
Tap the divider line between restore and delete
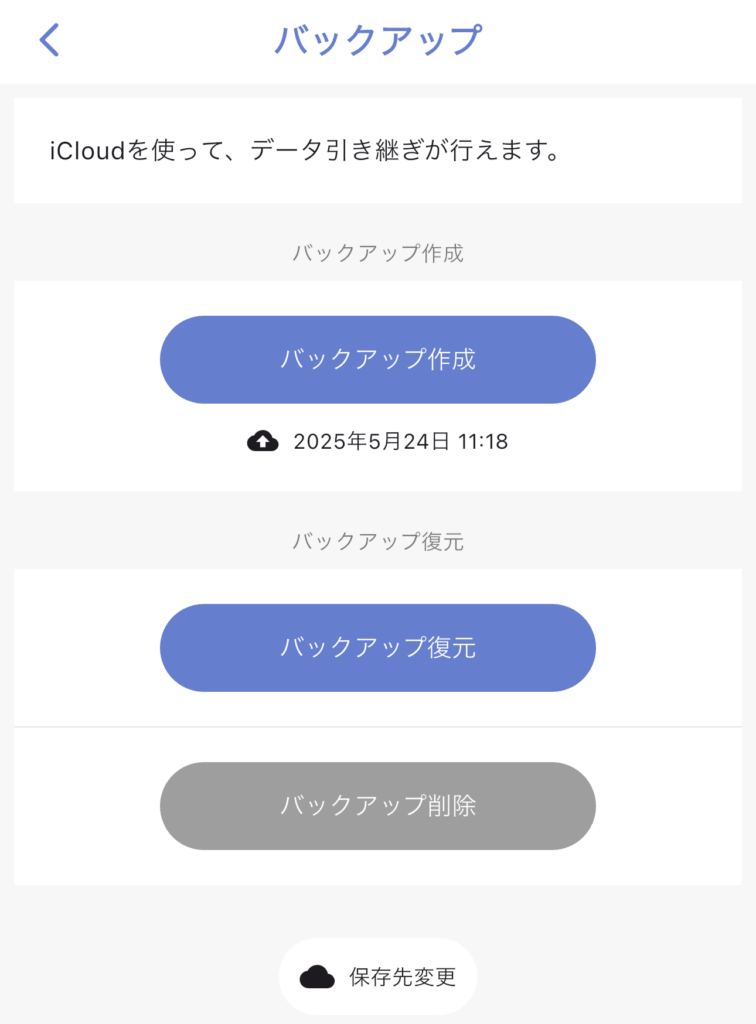point(377,726)
